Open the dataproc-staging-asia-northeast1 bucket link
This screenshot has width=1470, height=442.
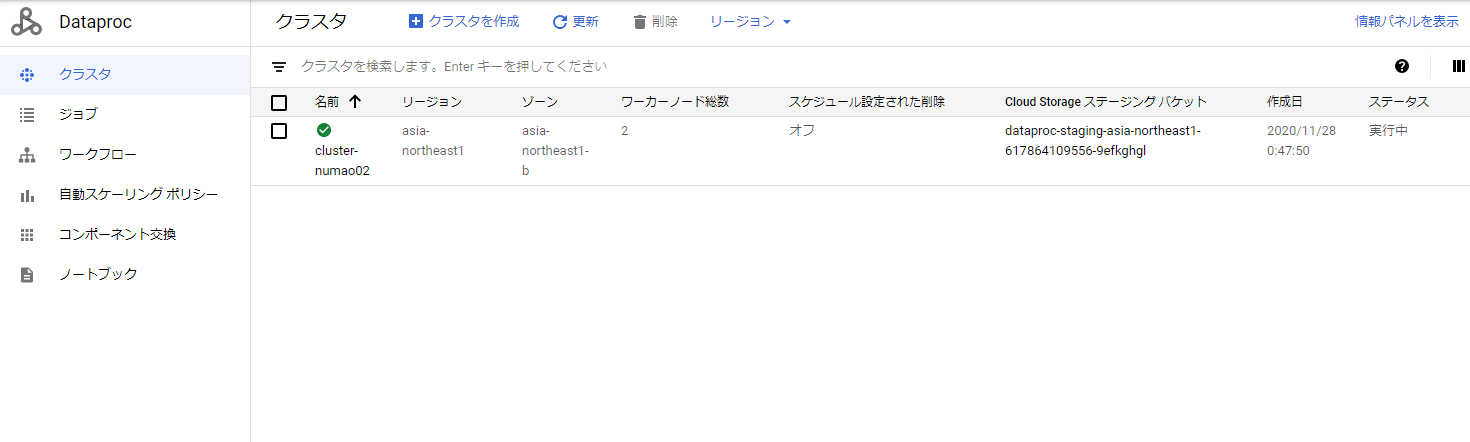(x=1103, y=141)
